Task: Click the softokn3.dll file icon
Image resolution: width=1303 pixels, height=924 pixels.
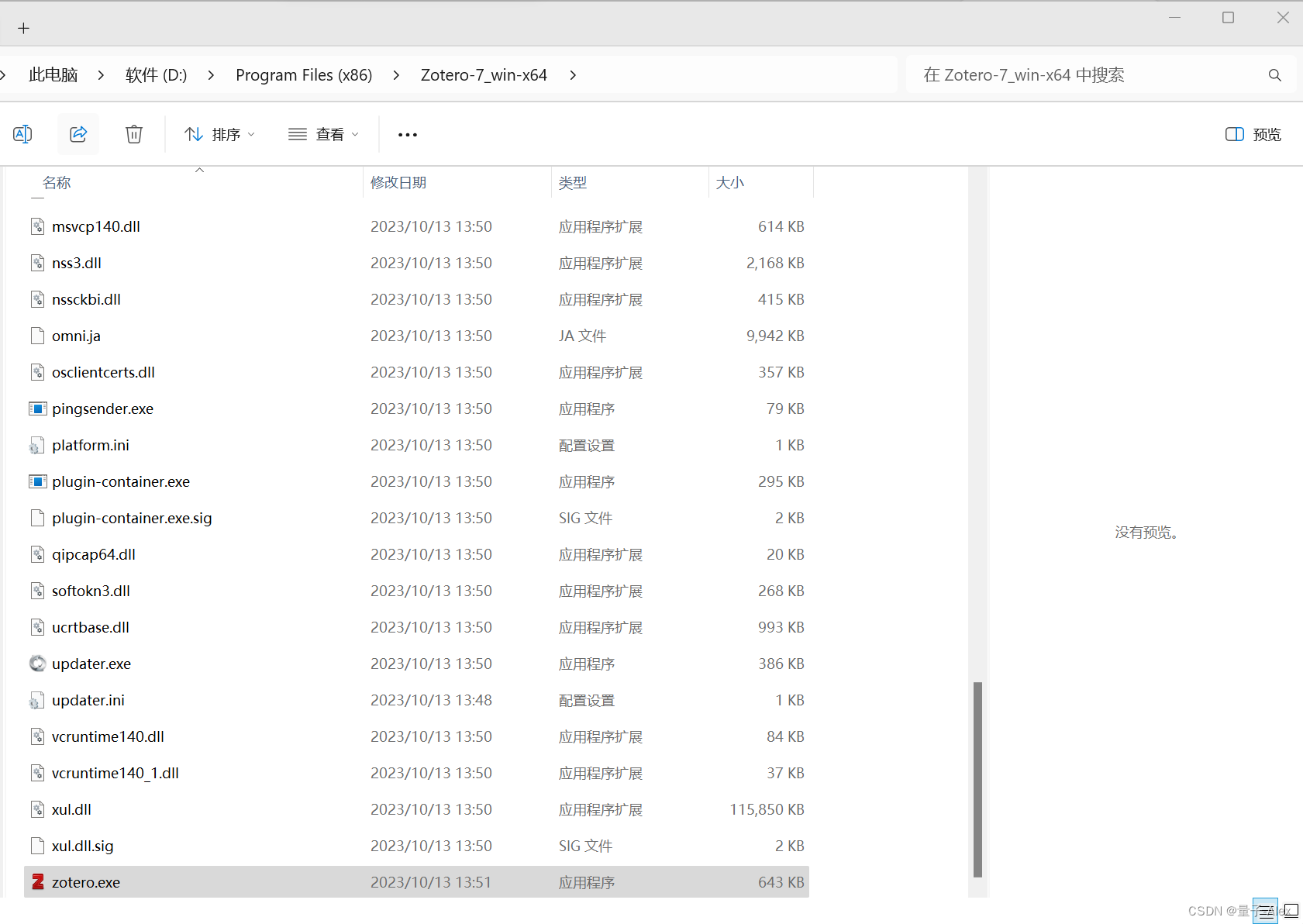Action: point(37,590)
